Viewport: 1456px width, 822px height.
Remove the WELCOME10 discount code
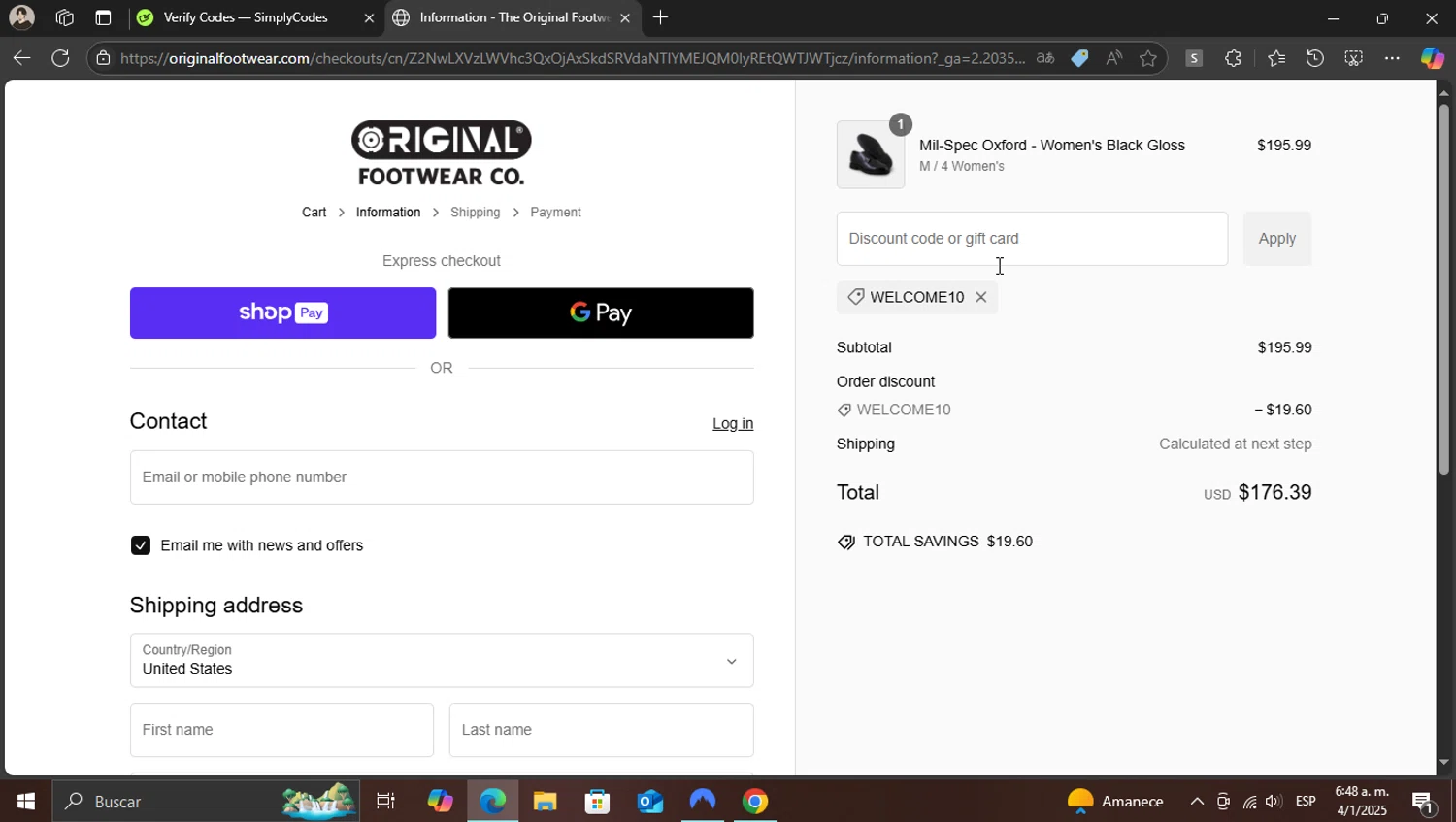click(980, 297)
